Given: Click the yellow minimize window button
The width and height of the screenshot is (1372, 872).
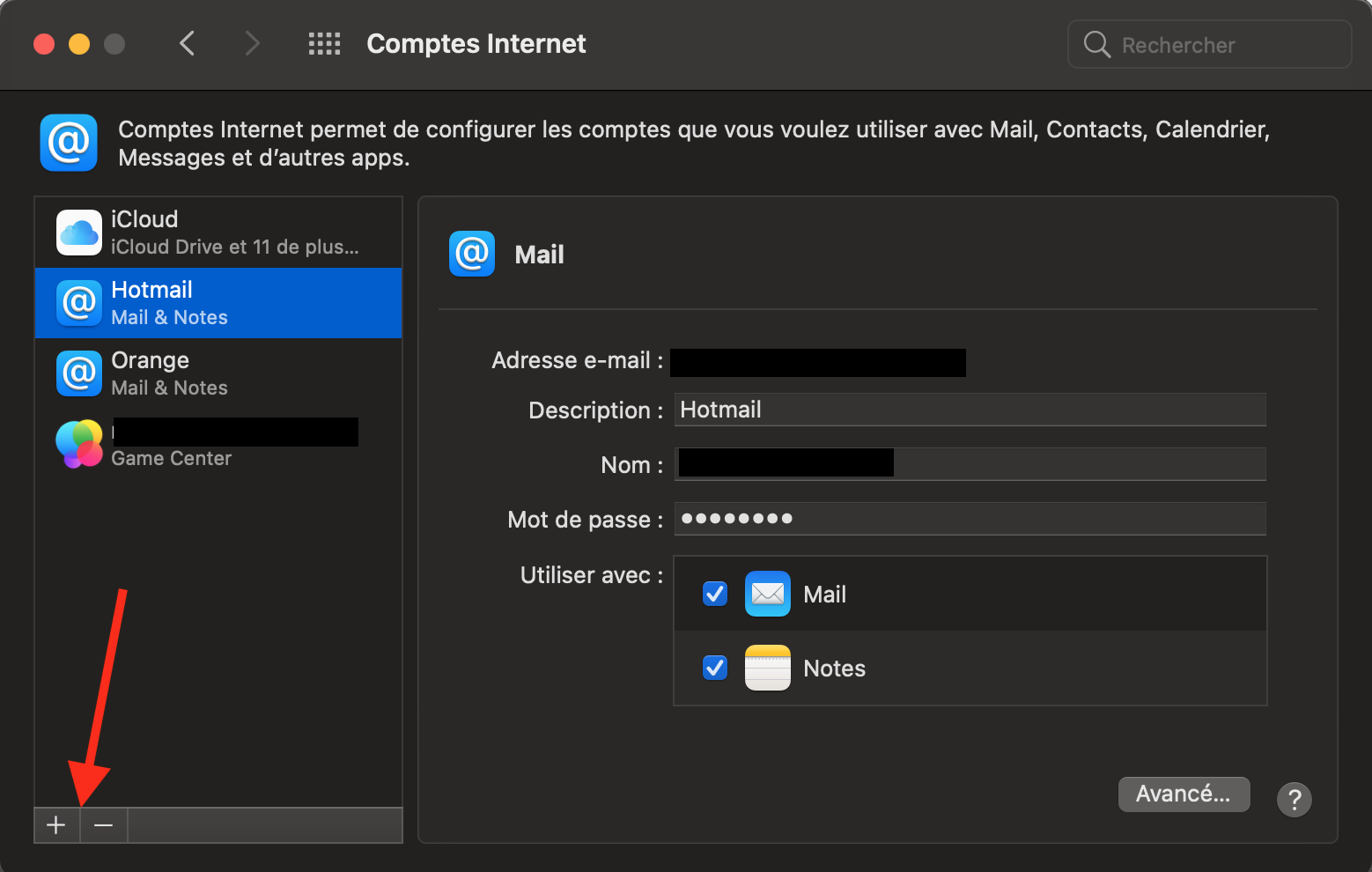Looking at the screenshot, I should pyautogui.click(x=79, y=44).
